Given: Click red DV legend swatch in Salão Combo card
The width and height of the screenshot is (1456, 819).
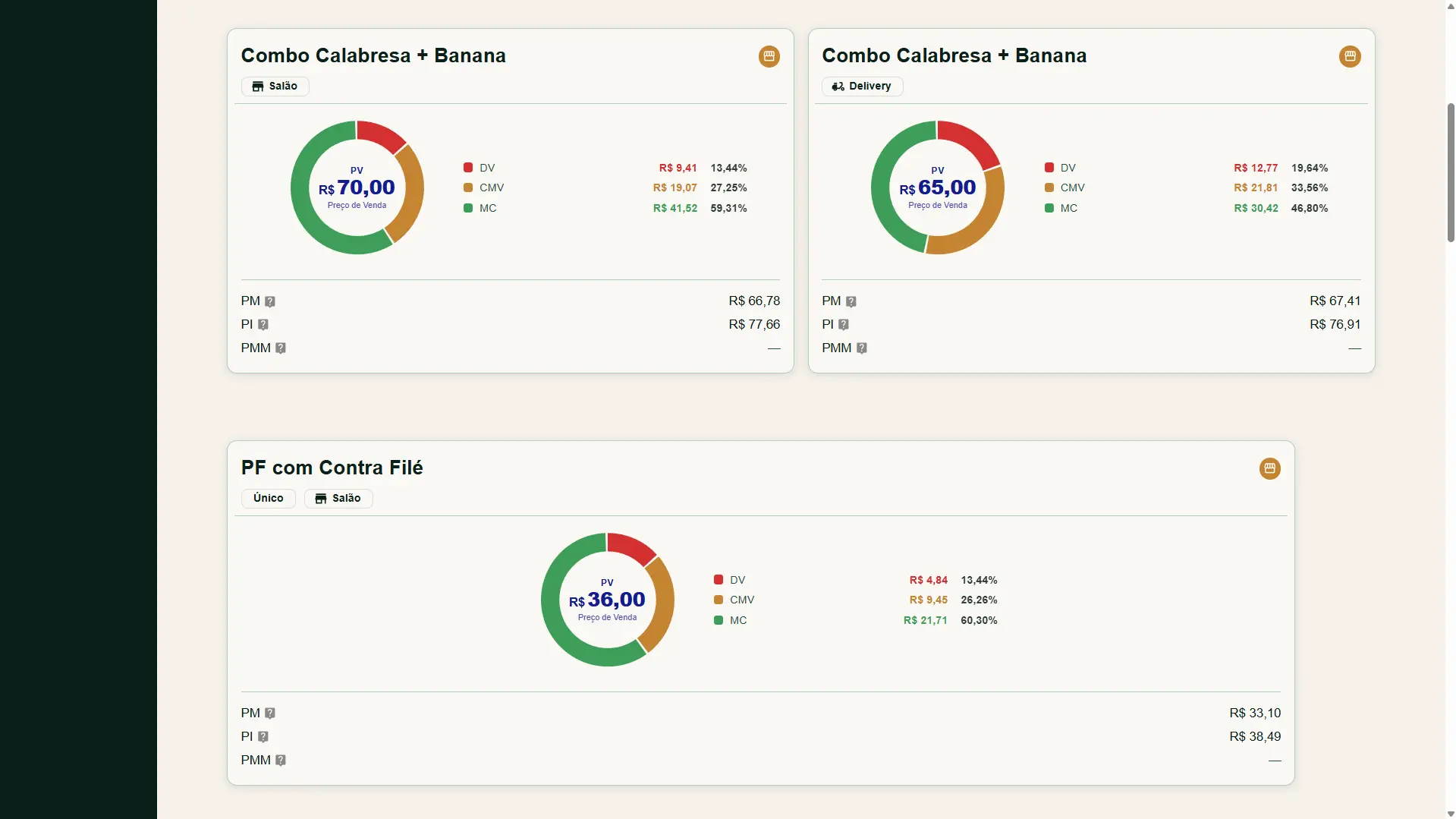Looking at the screenshot, I should 468,168.
